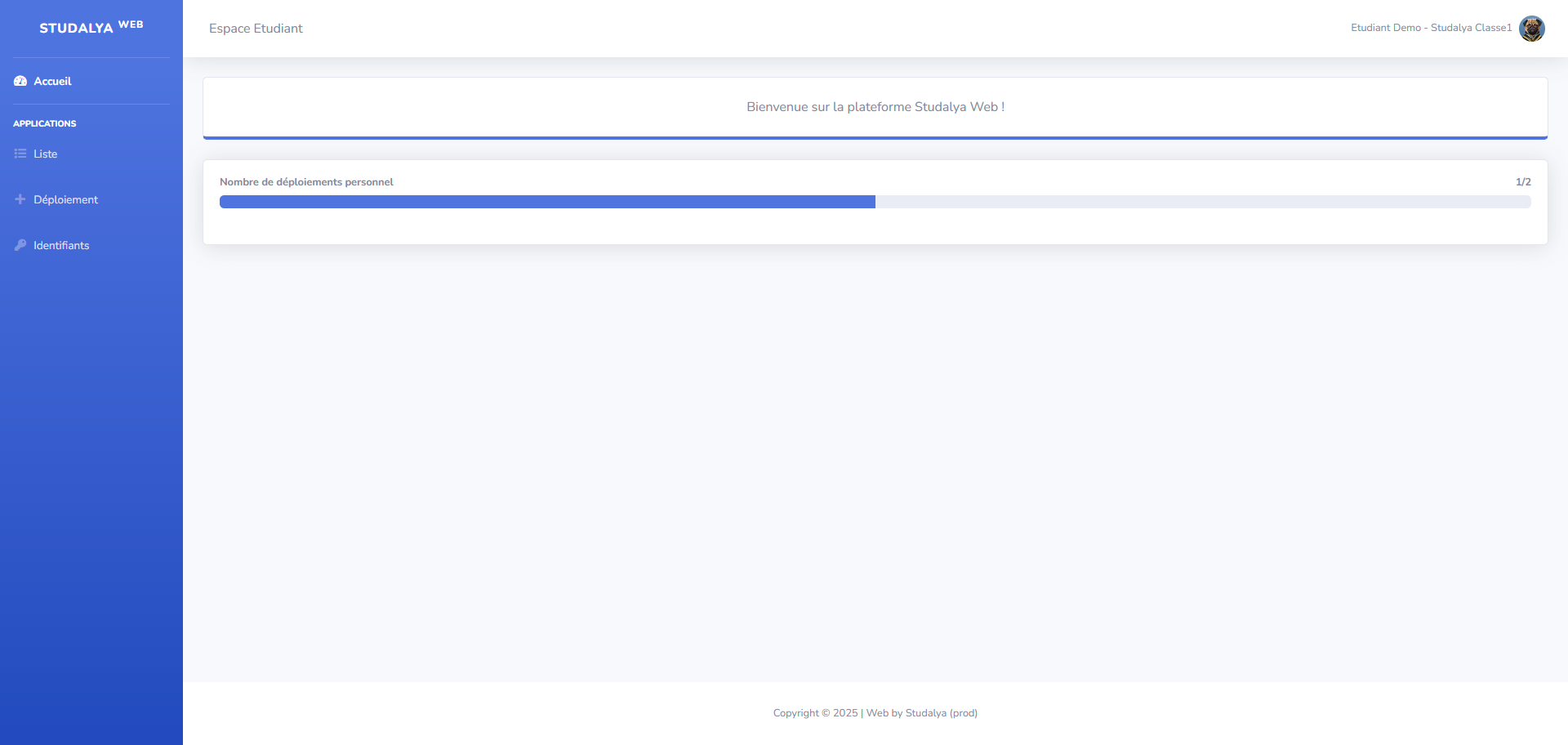Click the Identifiants key icon
1568x745 pixels.
[x=20, y=245]
